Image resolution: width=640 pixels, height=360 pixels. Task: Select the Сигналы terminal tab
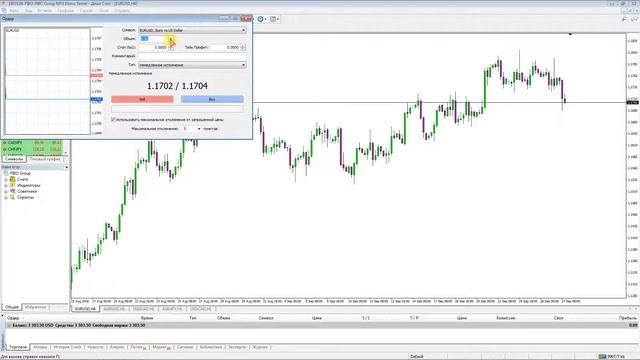click(185, 347)
